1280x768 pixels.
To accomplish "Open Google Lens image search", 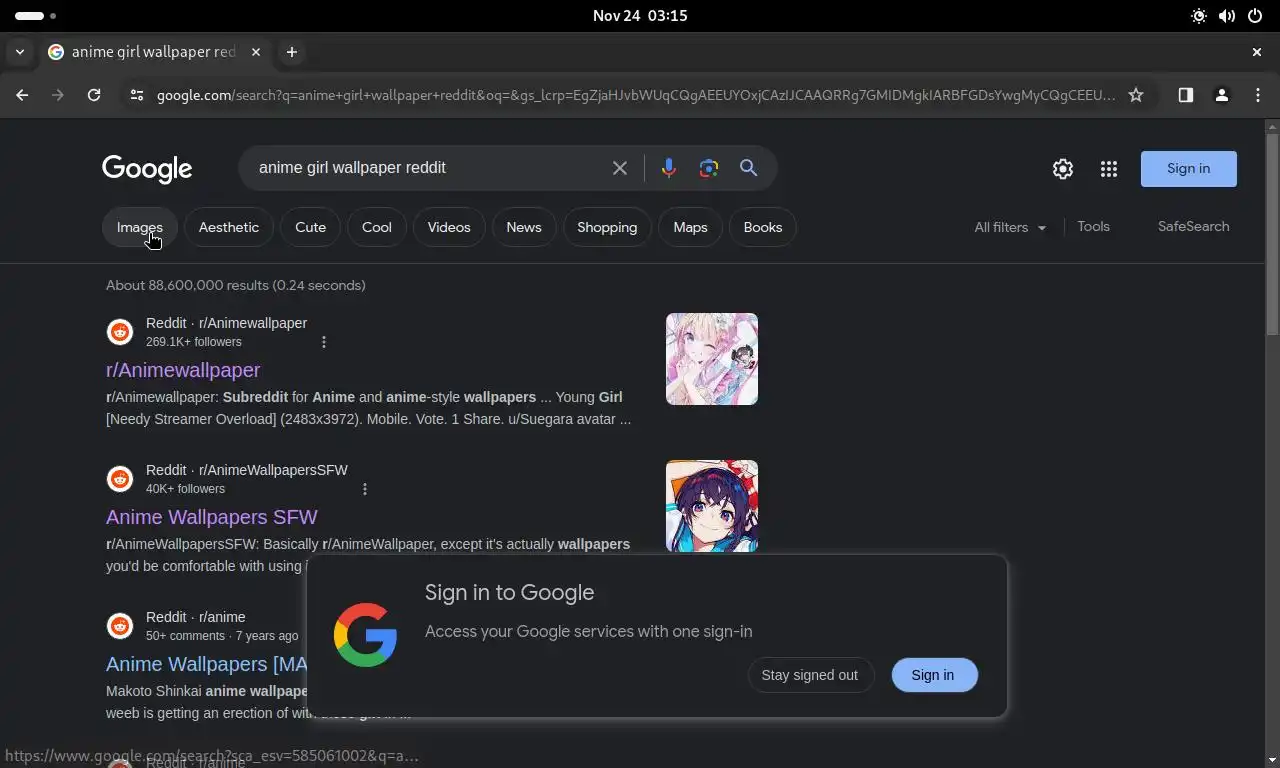I will 709,168.
